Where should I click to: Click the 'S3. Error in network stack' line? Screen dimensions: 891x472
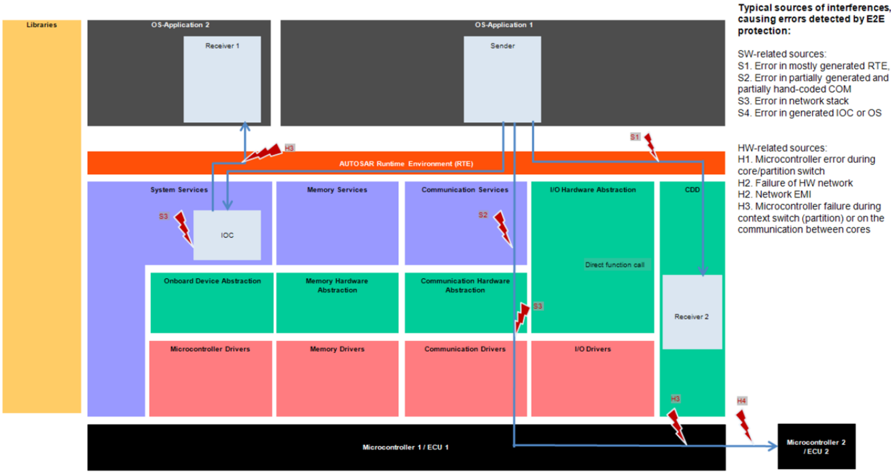point(793,101)
